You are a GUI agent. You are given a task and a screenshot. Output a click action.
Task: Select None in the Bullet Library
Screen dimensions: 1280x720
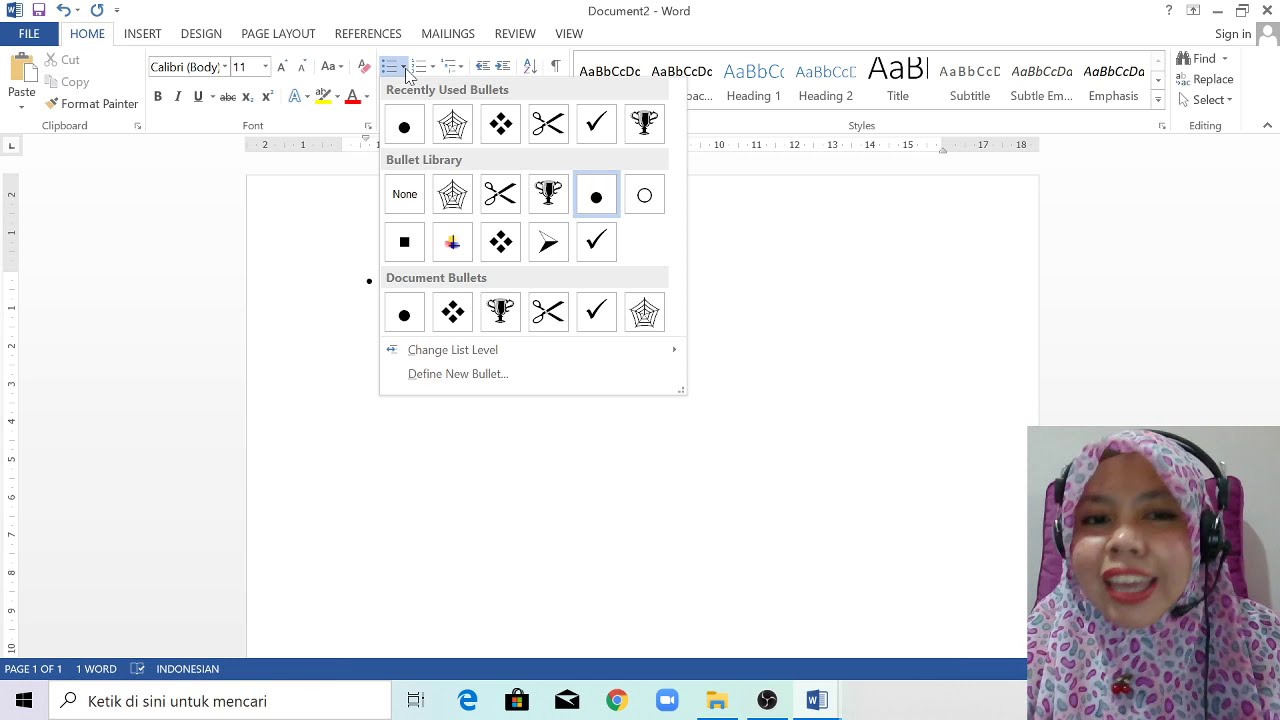tap(405, 194)
